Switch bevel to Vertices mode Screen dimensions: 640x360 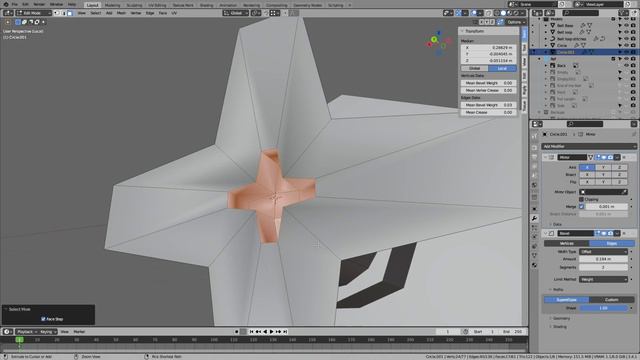pyautogui.click(x=567, y=243)
